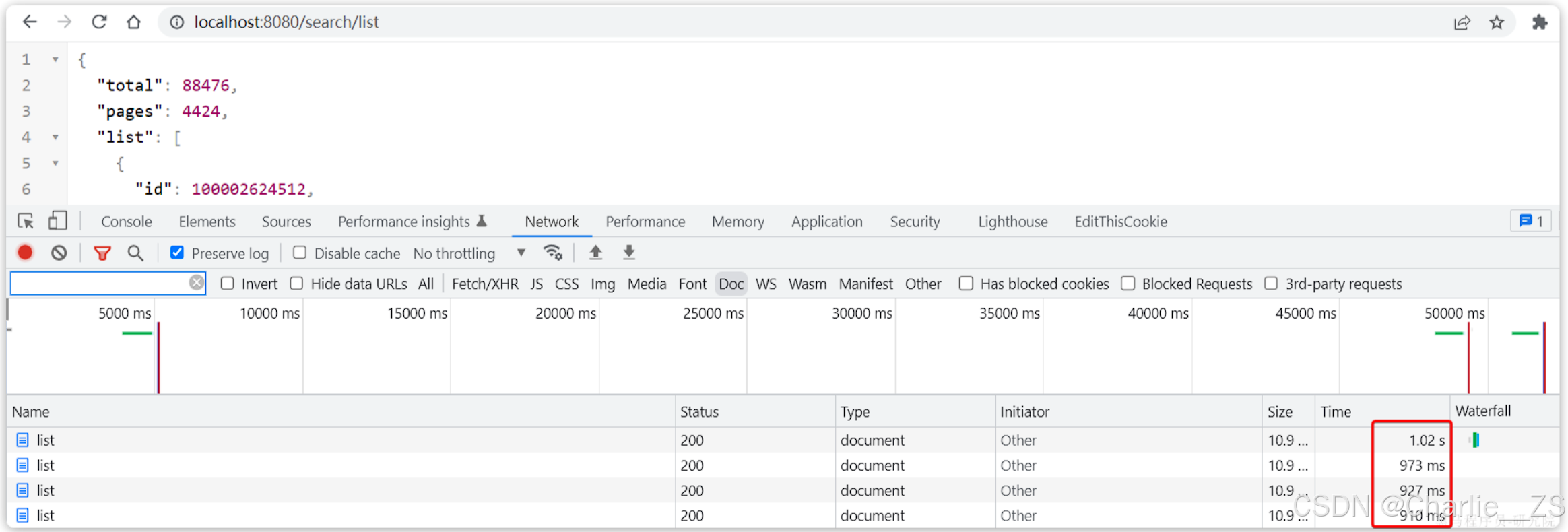Open the Application tab
1568x532 pixels.
(826, 222)
